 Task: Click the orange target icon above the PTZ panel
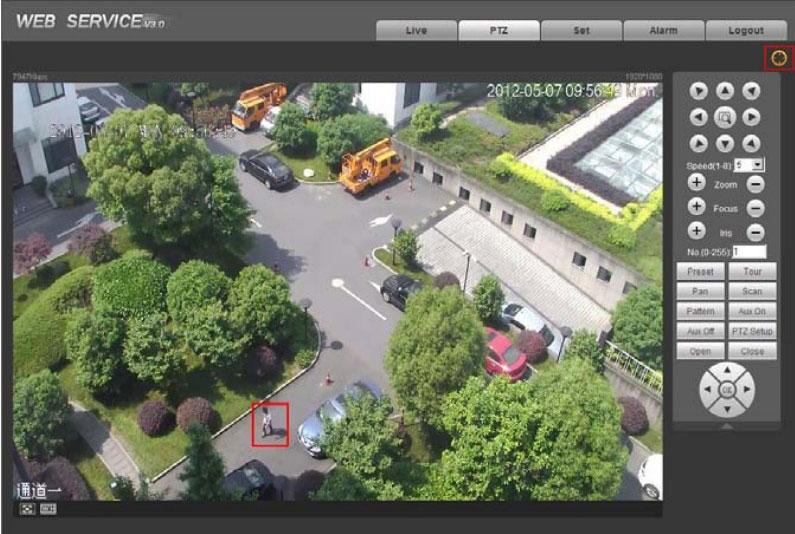click(x=779, y=58)
